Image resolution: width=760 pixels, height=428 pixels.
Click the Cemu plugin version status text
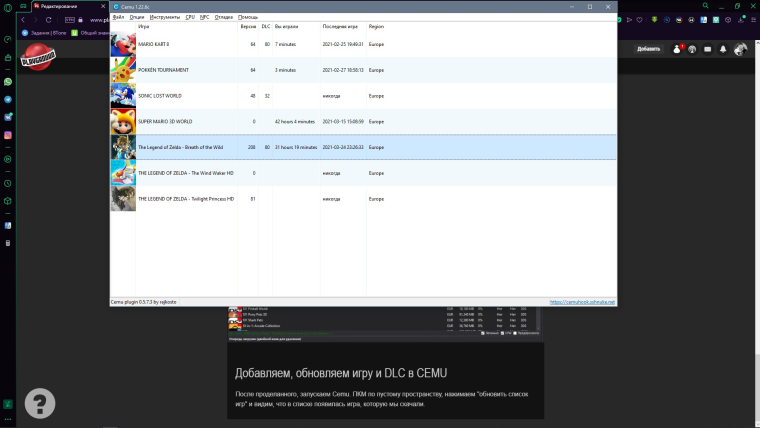click(143, 302)
